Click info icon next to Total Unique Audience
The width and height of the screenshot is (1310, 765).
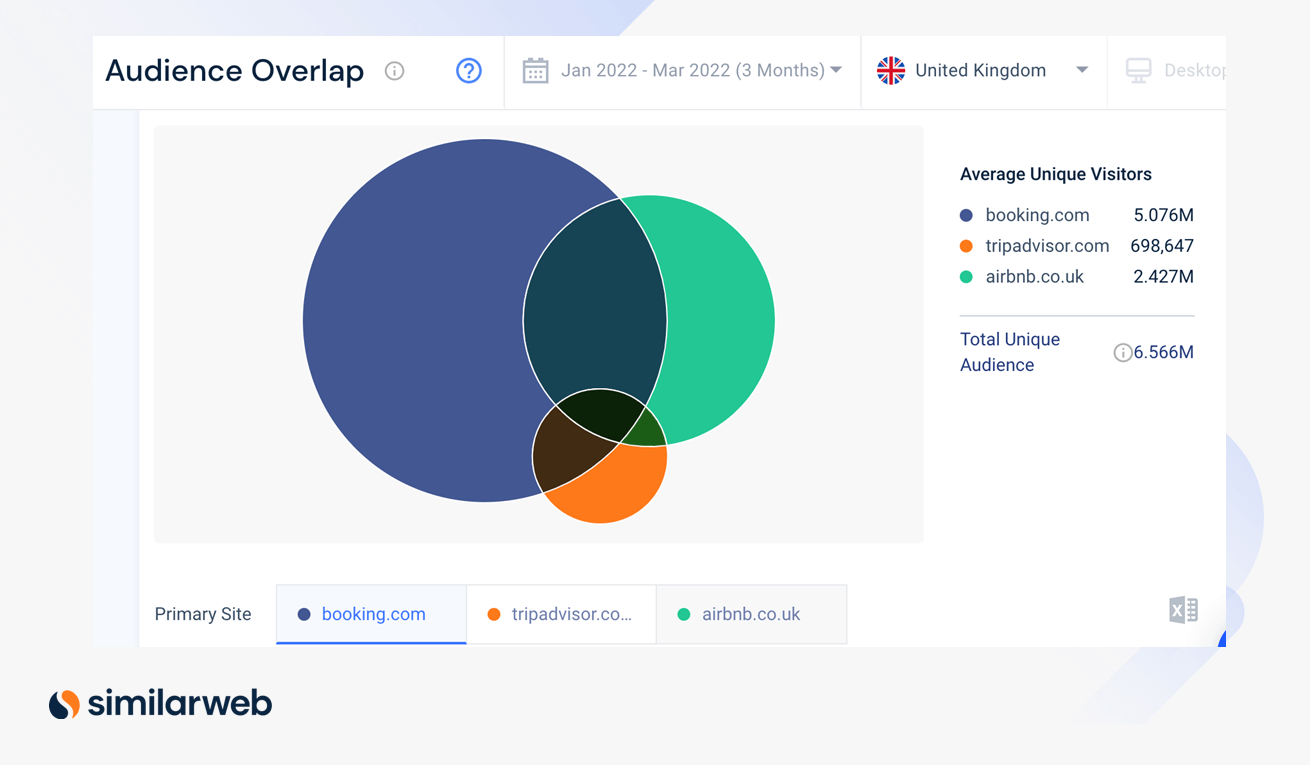pyautogui.click(x=1123, y=352)
